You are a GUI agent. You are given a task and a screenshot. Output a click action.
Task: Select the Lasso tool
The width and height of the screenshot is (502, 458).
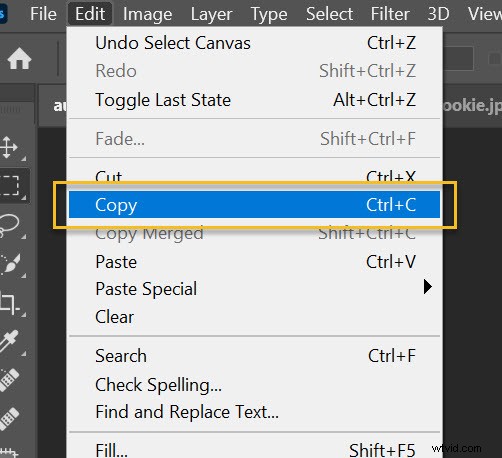pyautogui.click(x=10, y=225)
